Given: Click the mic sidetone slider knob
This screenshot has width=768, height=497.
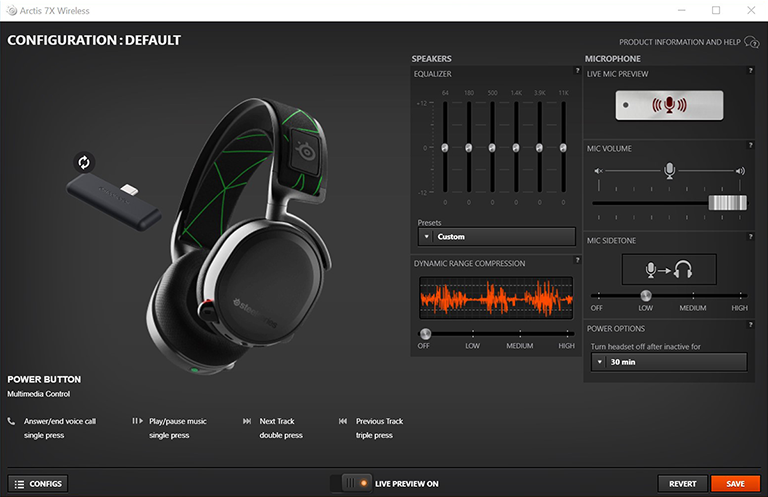Looking at the screenshot, I should point(646,295).
